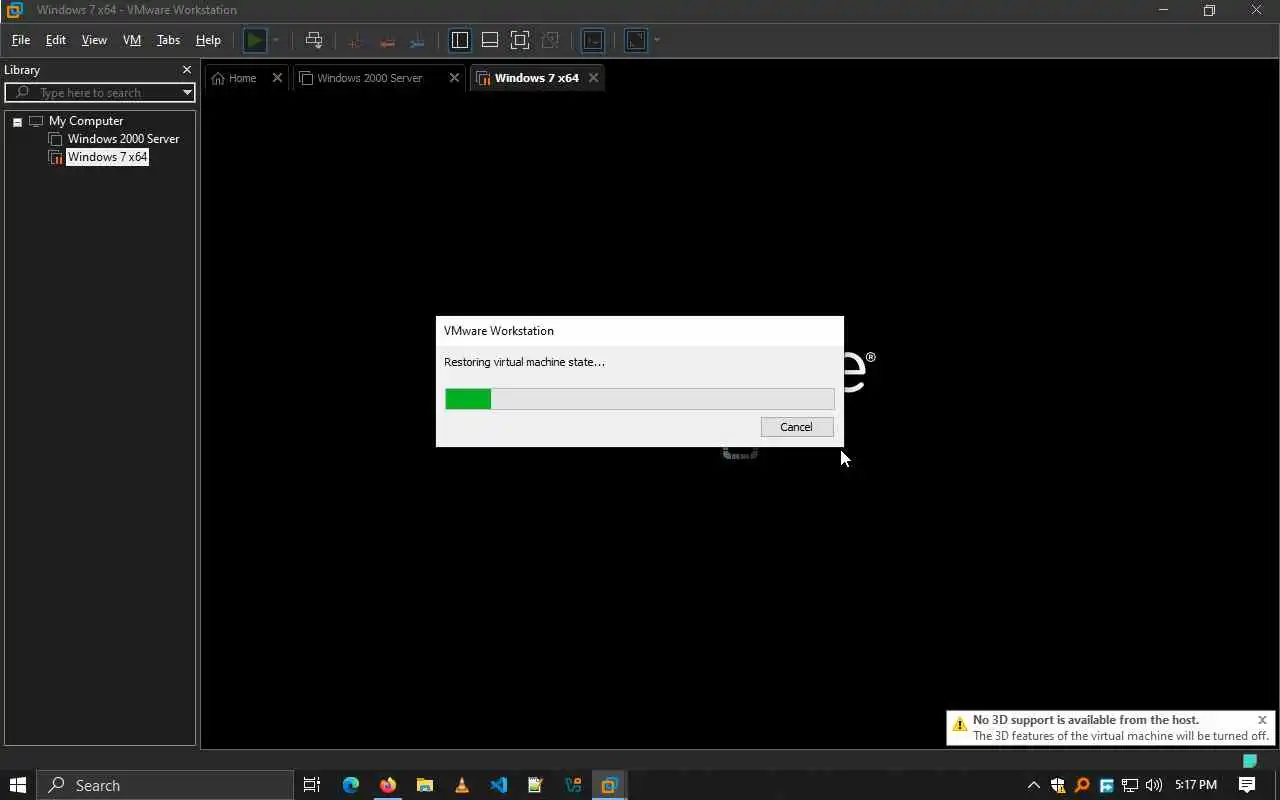Open Firefox from the taskbar
The image size is (1280, 800).
pos(387,785)
